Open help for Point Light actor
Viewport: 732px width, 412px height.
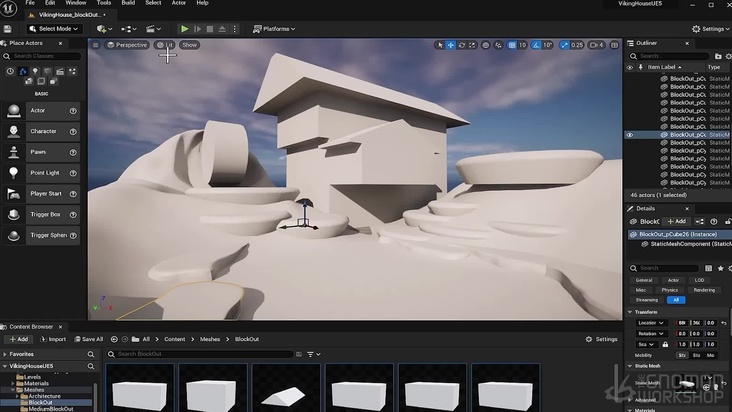73,173
